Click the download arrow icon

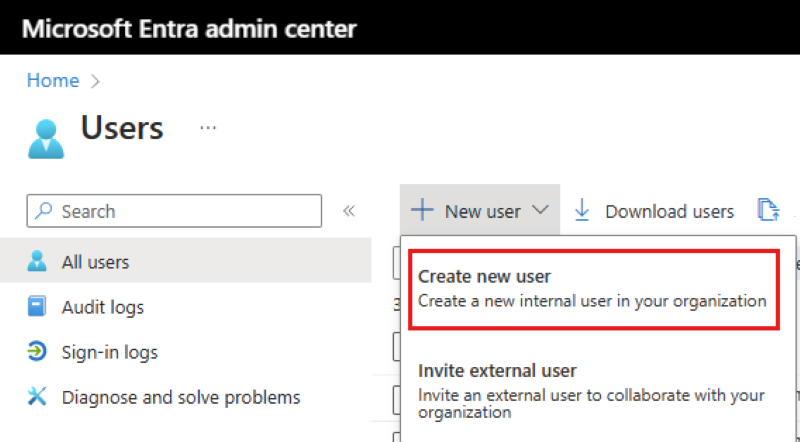tap(582, 210)
